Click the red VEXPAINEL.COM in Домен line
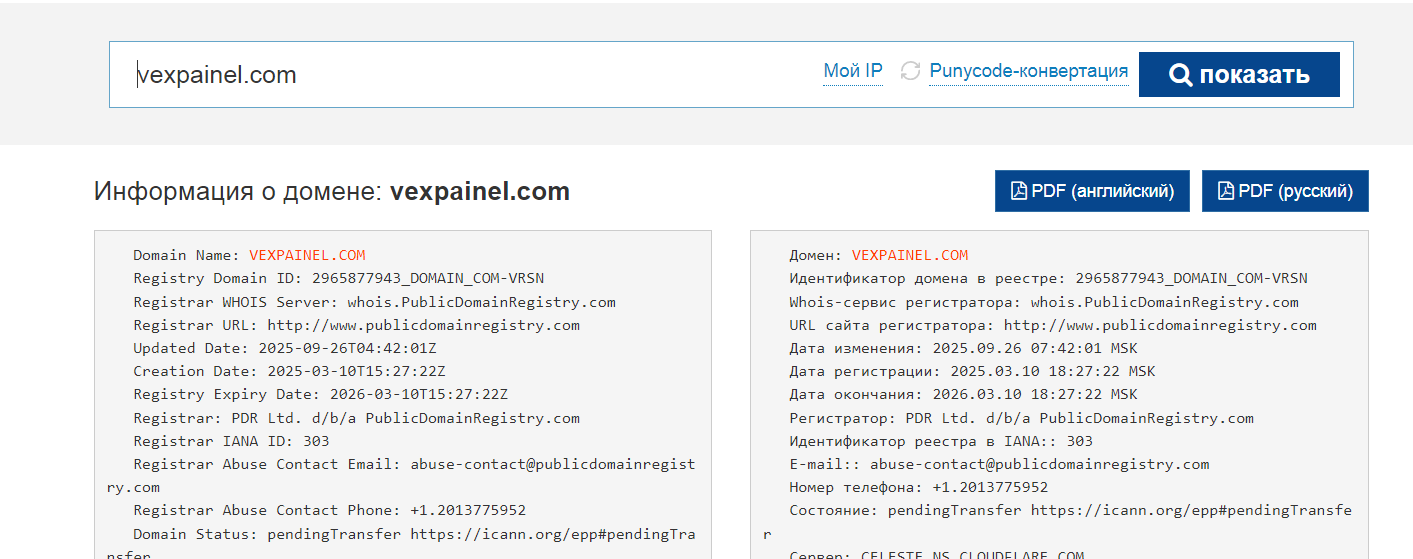Image resolution: width=1413 pixels, height=559 pixels. [x=910, y=255]
